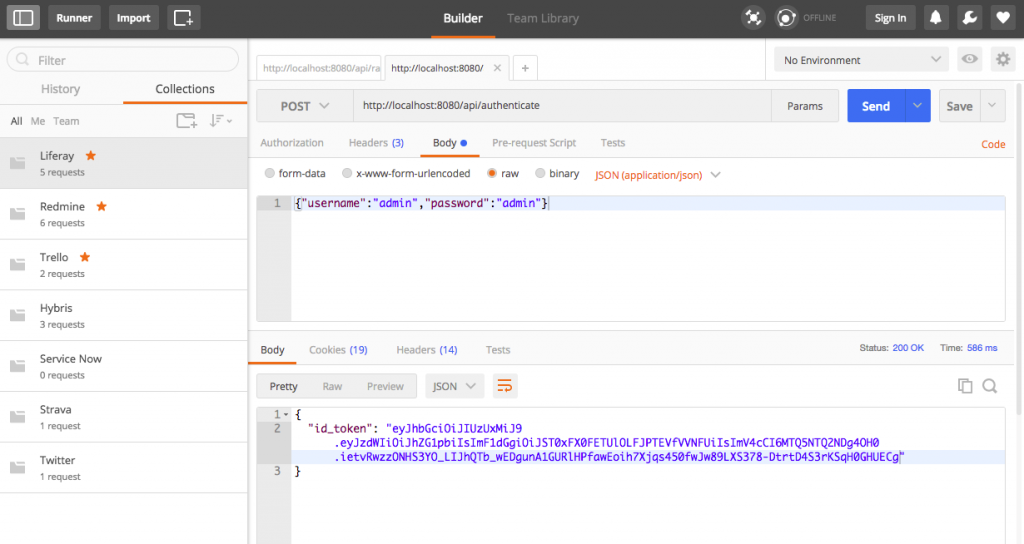Open the POST method dropdown
The image size is (1024, 544).
coord(305,106)
